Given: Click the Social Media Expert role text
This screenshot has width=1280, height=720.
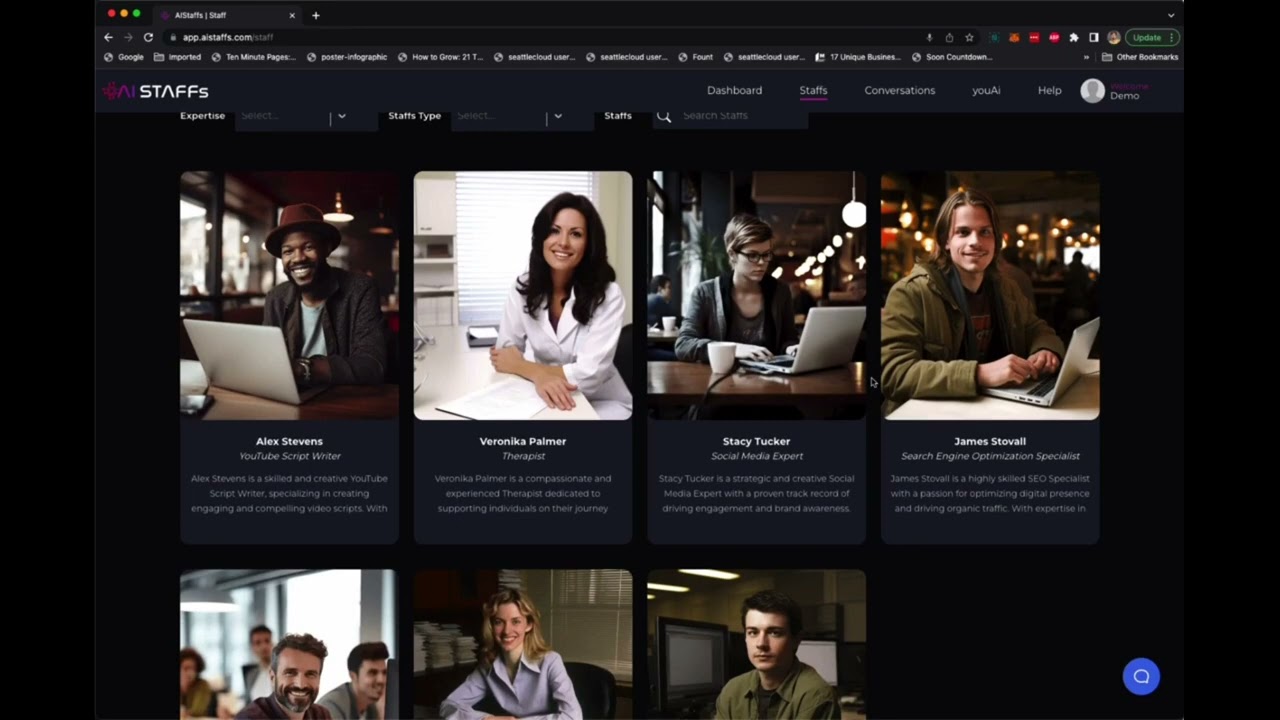Looking at the screenshot, I should 756,456.
